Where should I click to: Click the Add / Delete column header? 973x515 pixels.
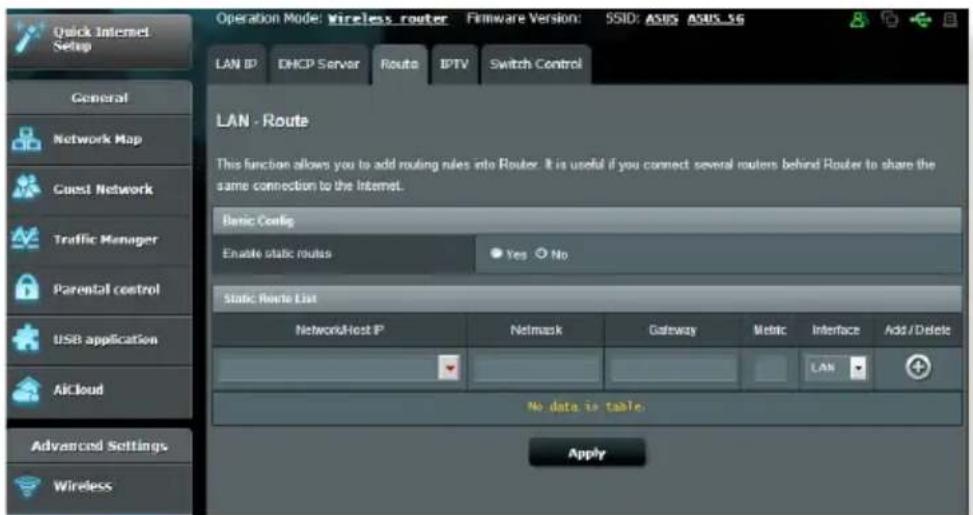(917, 331)
